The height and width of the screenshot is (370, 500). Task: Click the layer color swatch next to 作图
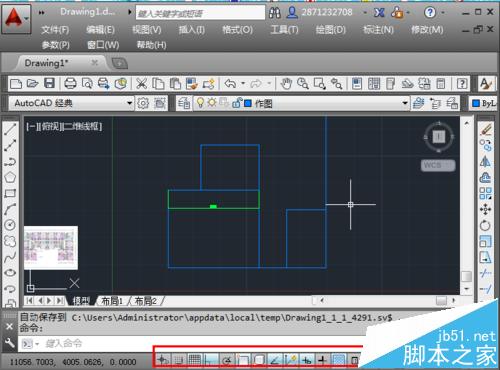(x=248, y=103)
